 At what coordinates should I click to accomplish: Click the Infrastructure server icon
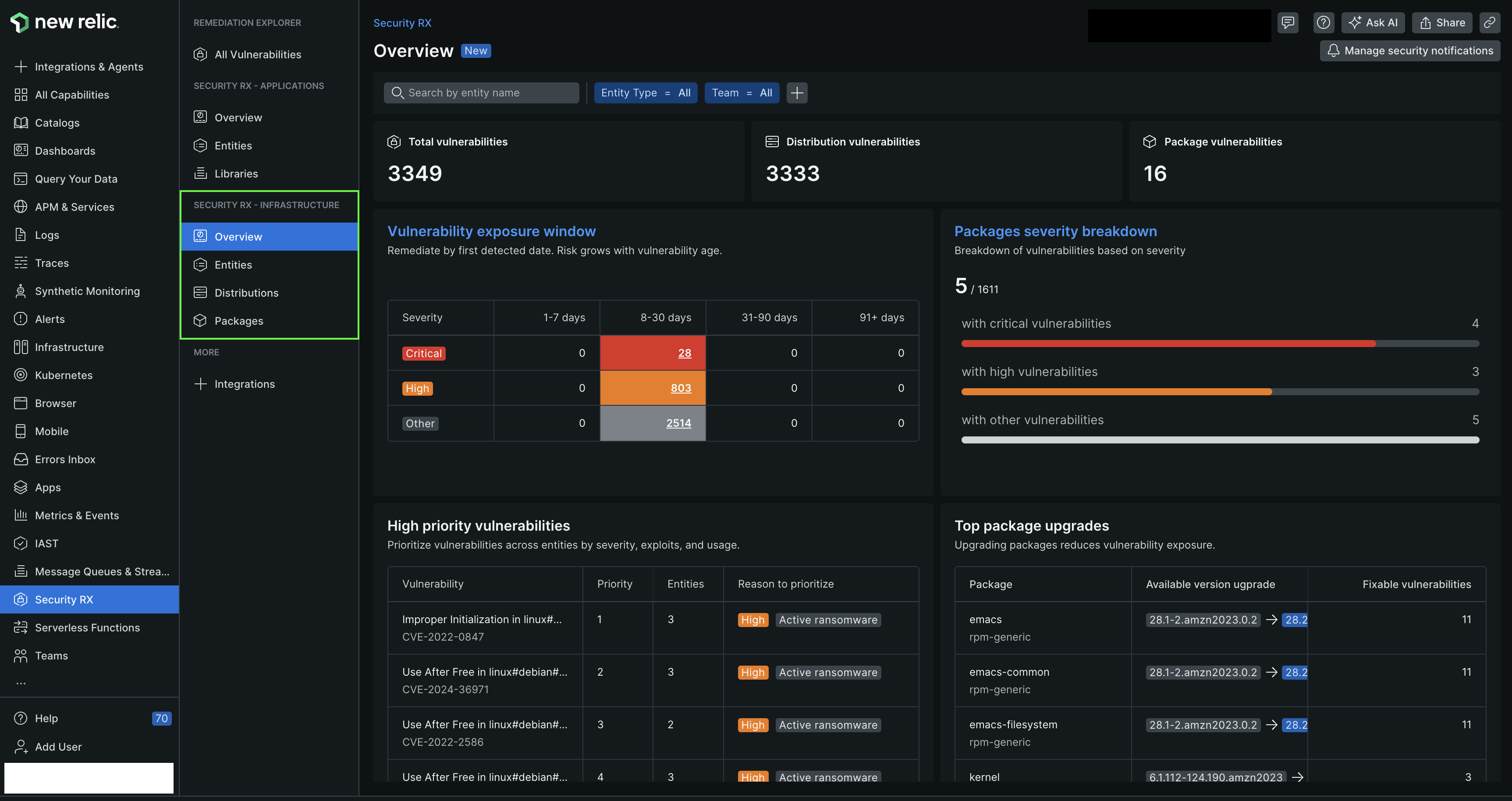tap(21, 347)
